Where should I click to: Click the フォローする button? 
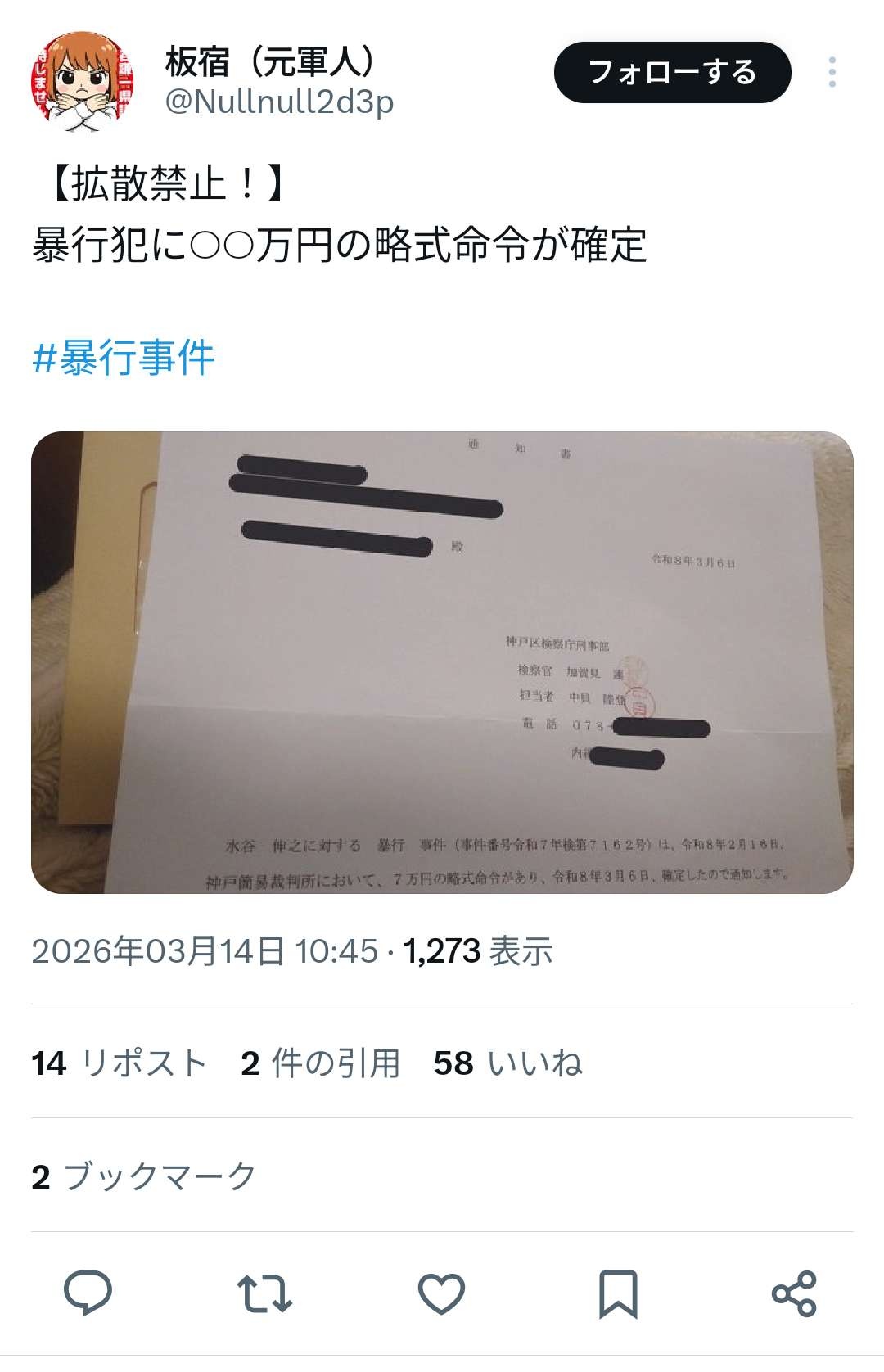coord(673,72)
